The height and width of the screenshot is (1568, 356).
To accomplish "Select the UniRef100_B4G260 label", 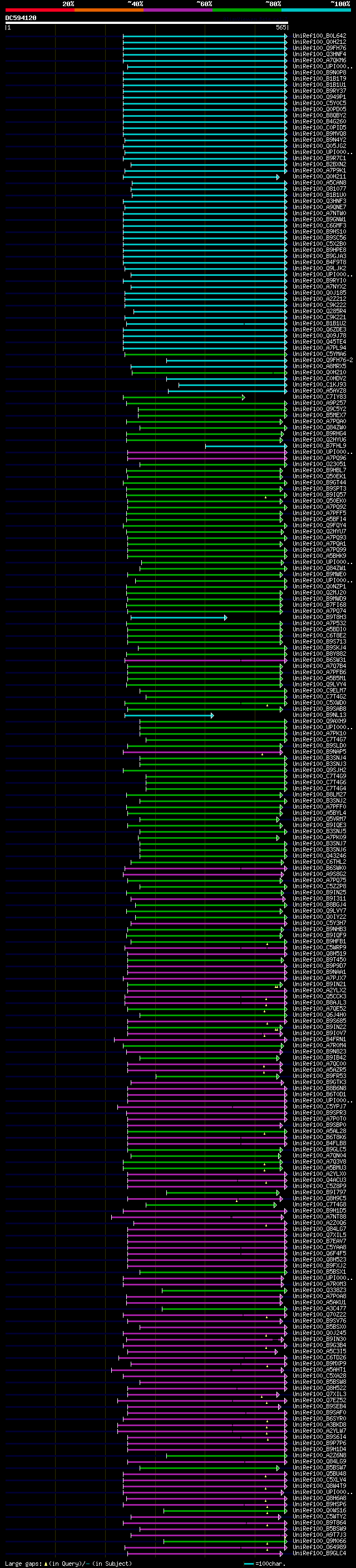I will (x=319, y=122).
